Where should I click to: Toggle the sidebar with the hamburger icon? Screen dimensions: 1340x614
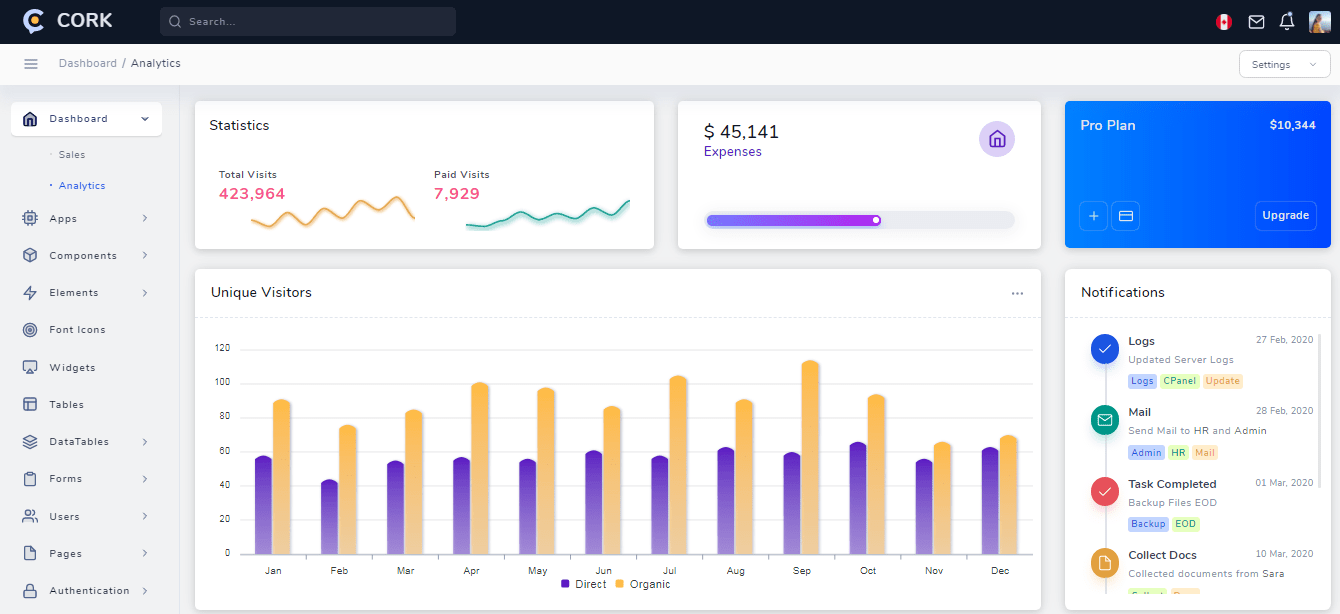[x=31, y=63]
